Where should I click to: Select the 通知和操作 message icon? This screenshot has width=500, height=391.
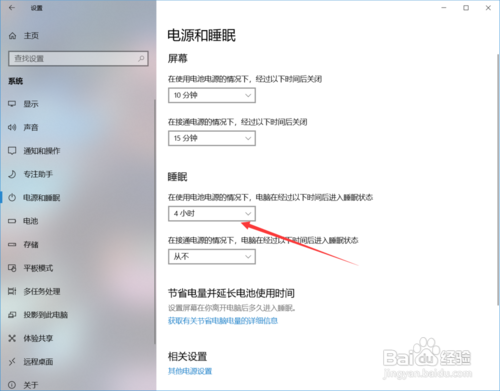pos(12,151)
